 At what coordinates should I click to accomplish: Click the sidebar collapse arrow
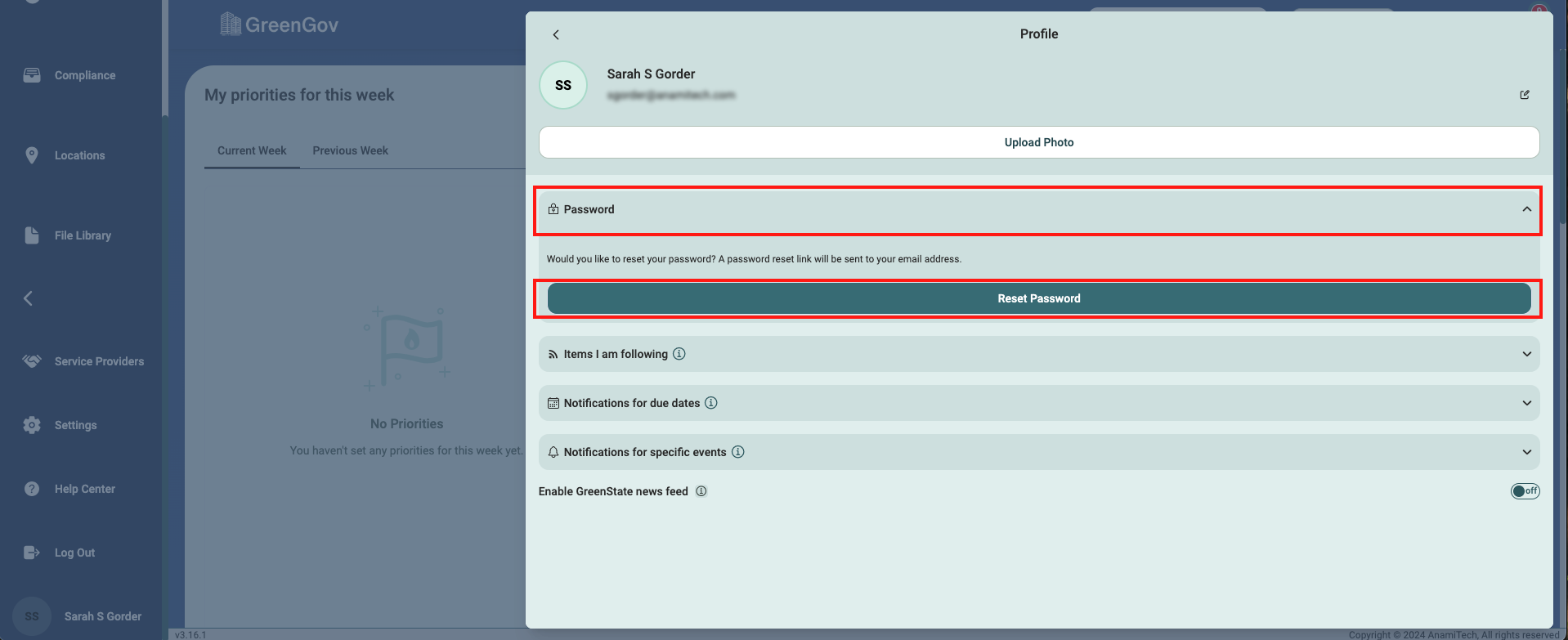tap(29, 298)
